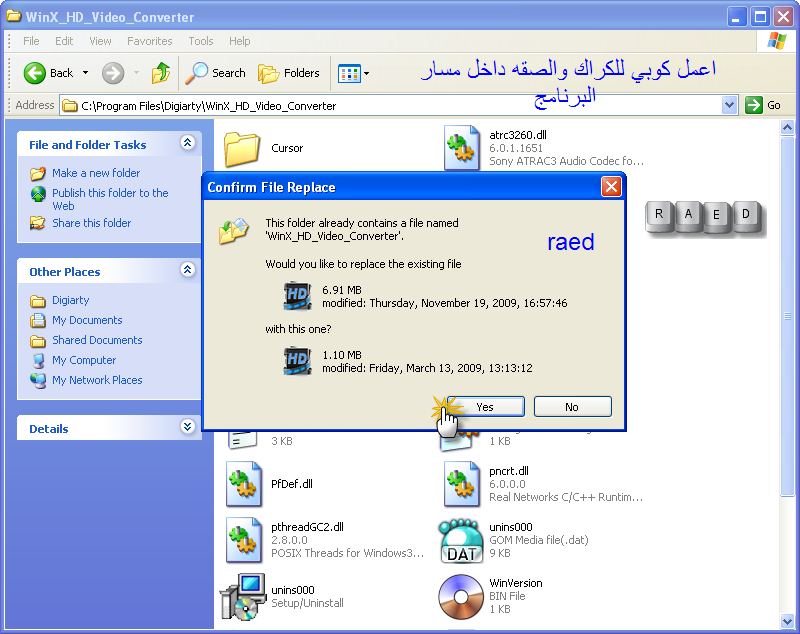Click the Back arrow icon
The image size is (800, 634).
tap(36, 73)
